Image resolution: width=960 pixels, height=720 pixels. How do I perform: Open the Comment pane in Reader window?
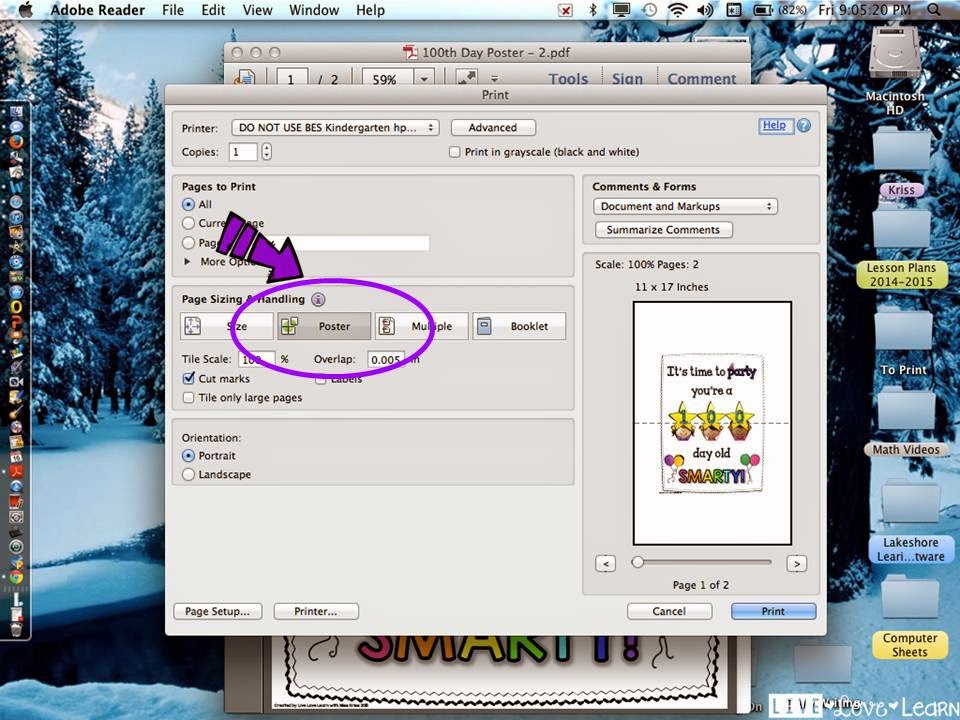[x=702, y=78]
